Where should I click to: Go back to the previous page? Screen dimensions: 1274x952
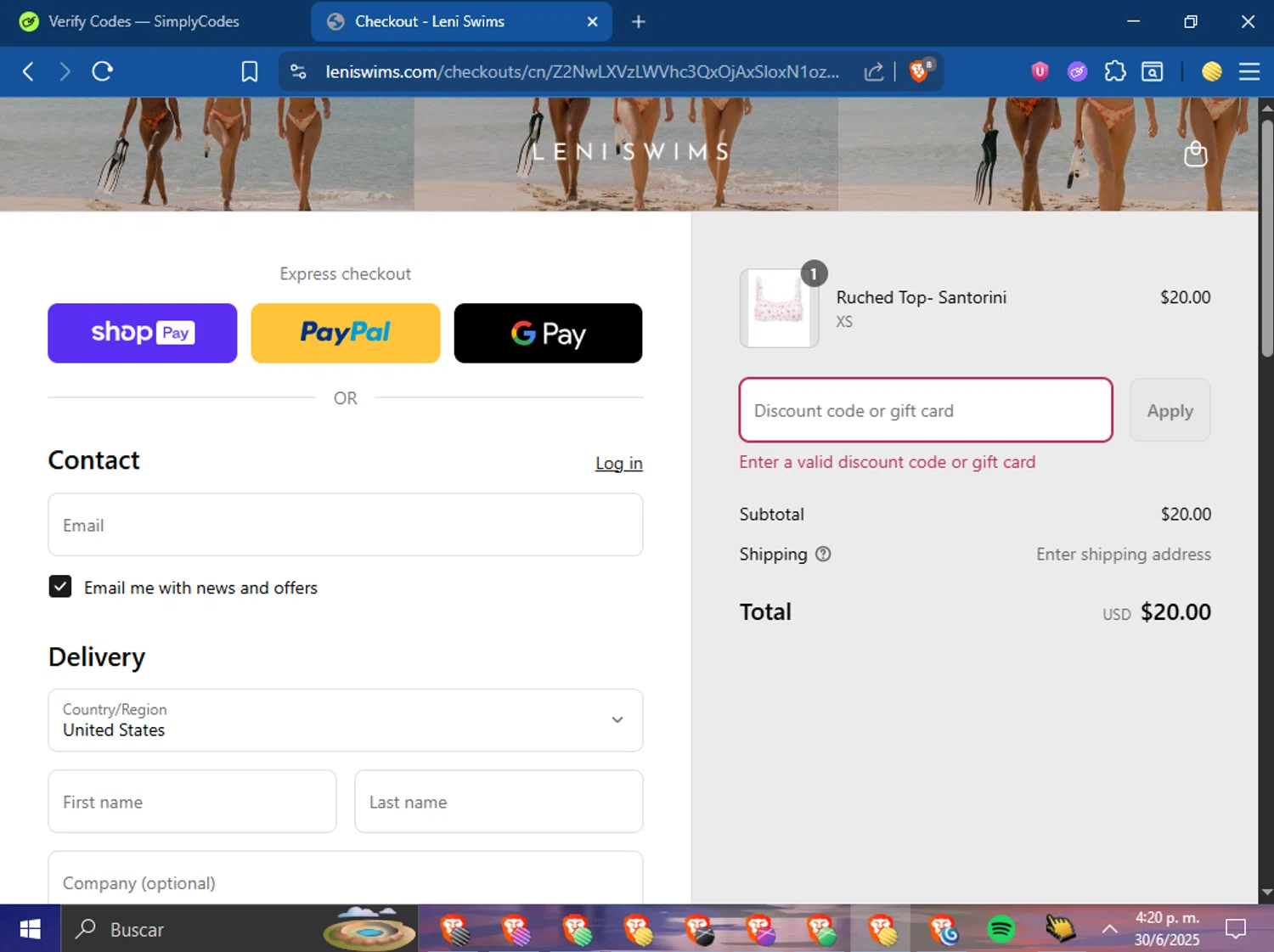tap(28, 71)
